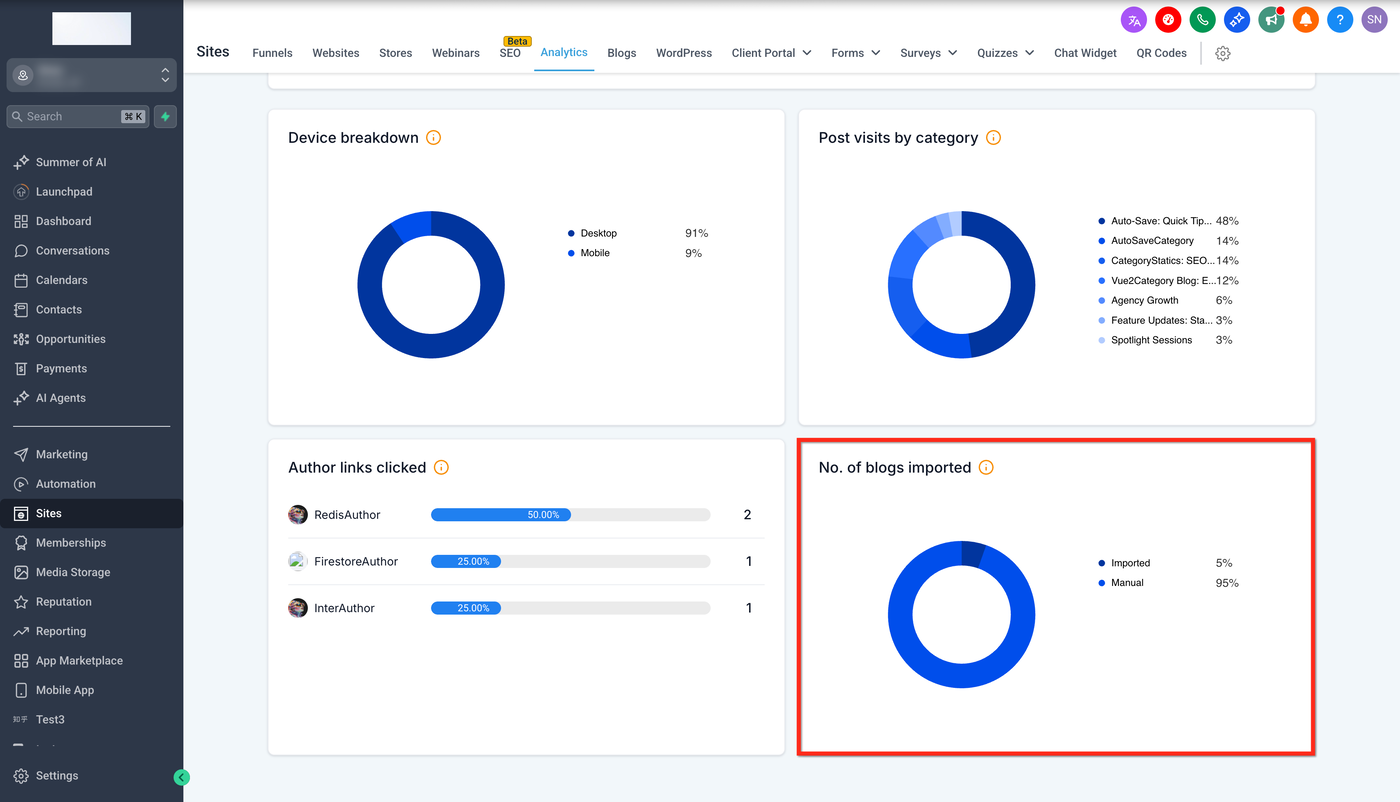Click RedisAuthor 50.00% progress bar
Viewport: 1400px width, 802px height.
570,515
